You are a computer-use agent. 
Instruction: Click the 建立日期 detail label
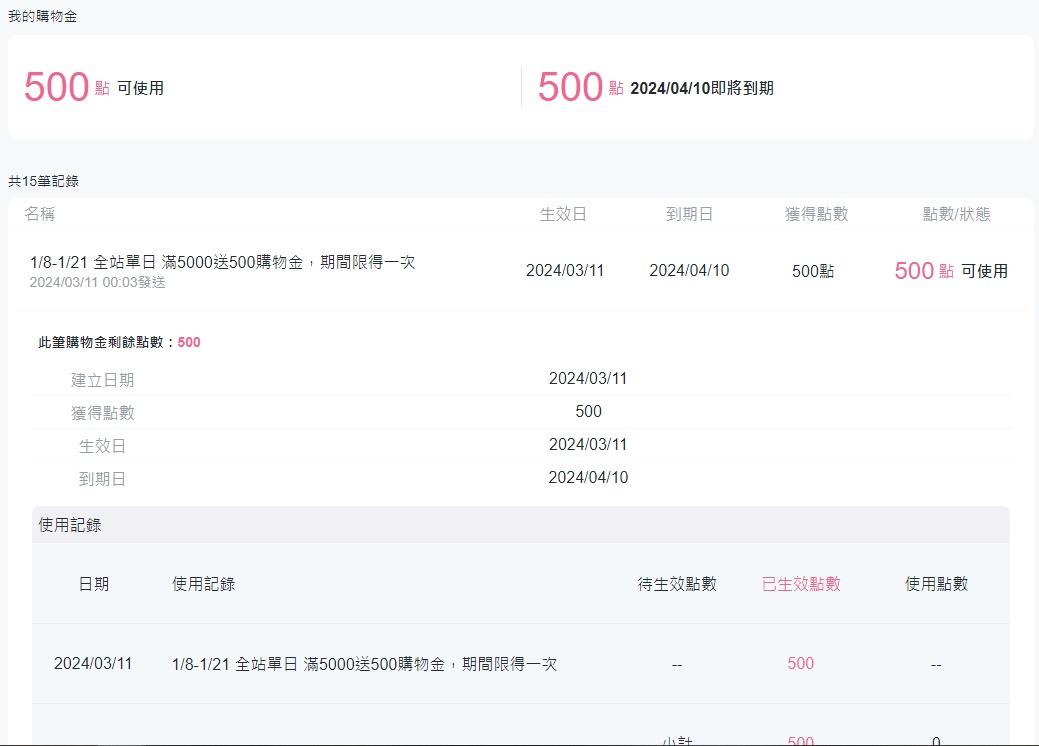102,380
